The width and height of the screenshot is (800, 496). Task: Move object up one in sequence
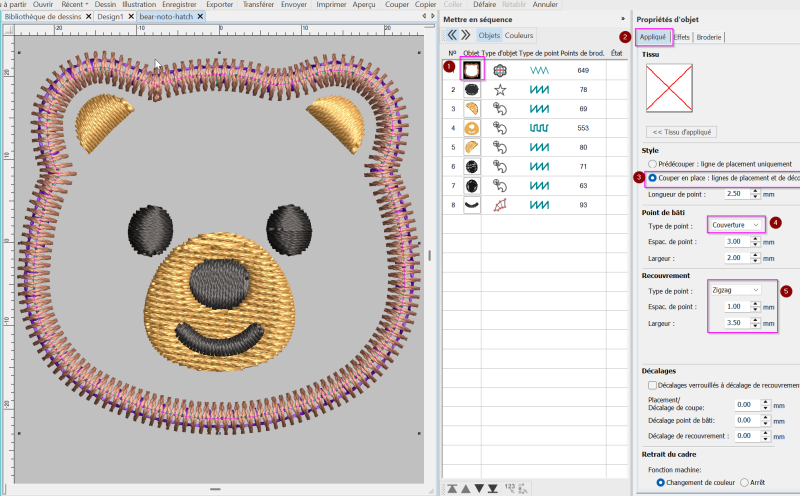[465, 489]
